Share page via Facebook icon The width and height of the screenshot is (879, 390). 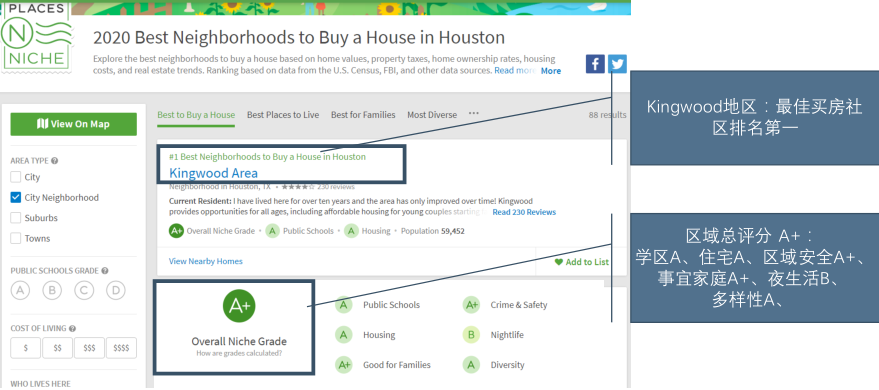tap(595, 64)
